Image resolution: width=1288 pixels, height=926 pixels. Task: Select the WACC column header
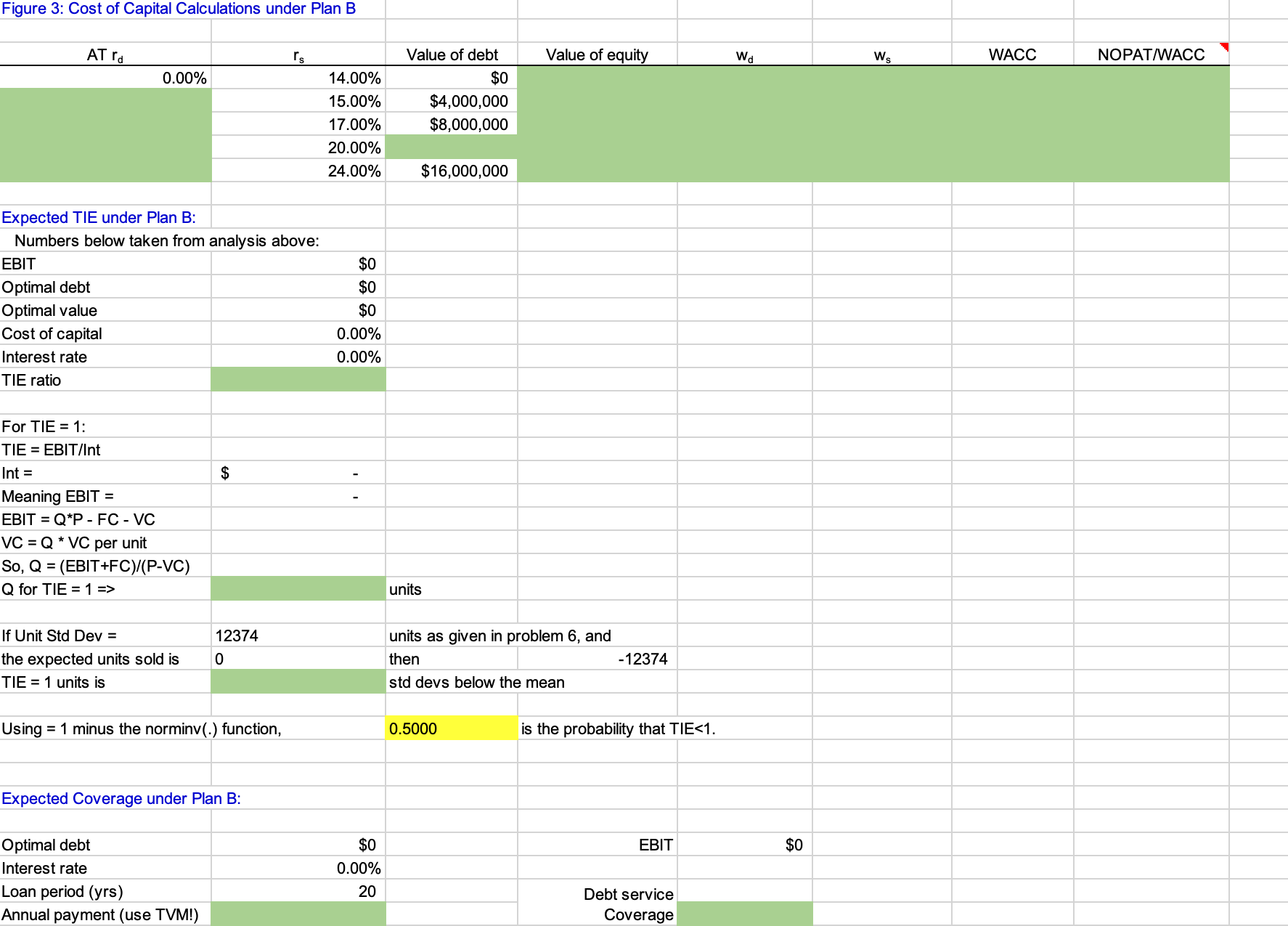coord(1012,54)
